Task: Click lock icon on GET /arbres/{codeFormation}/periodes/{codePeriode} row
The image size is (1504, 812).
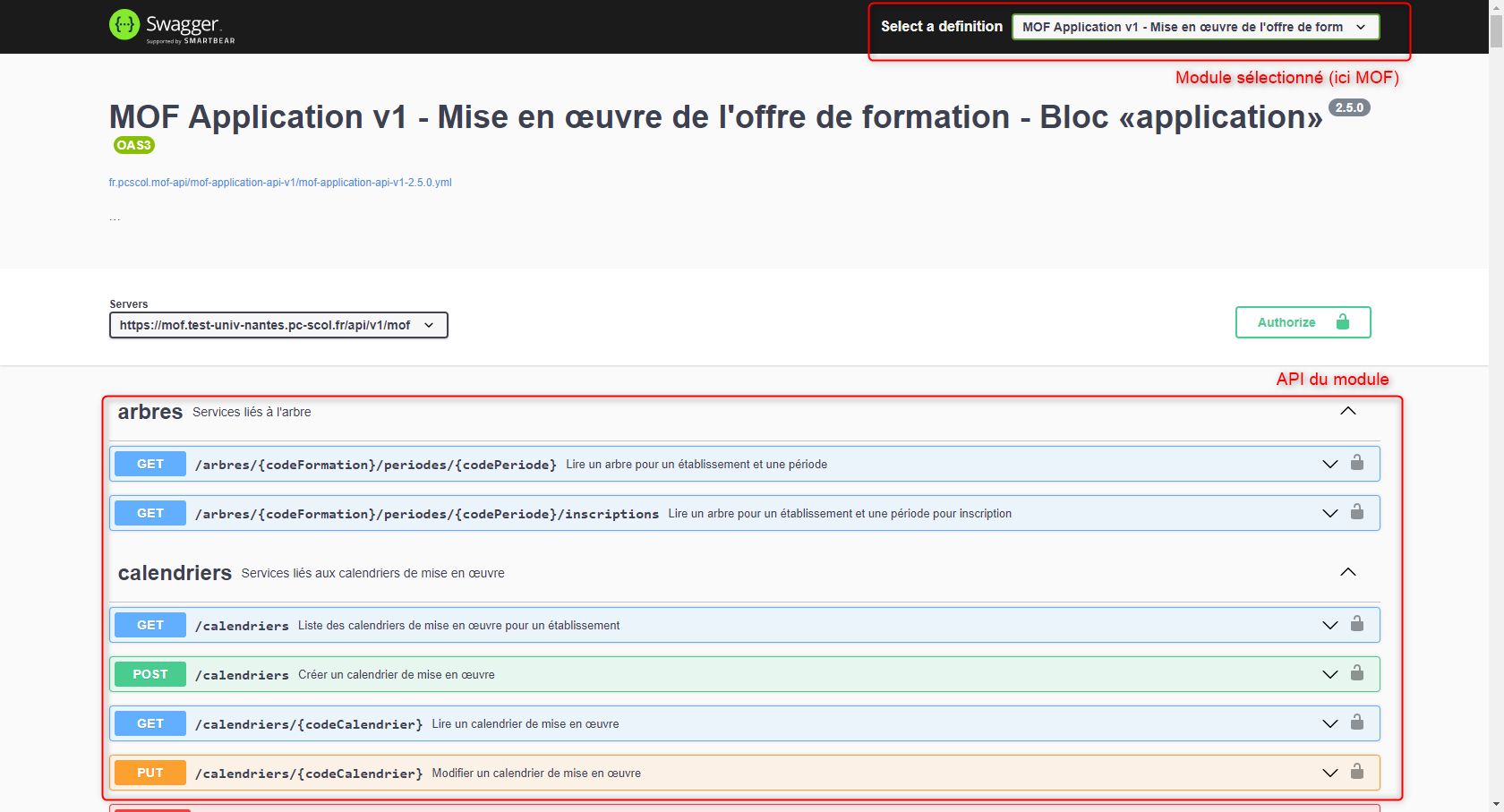Action: [1357, 463]
